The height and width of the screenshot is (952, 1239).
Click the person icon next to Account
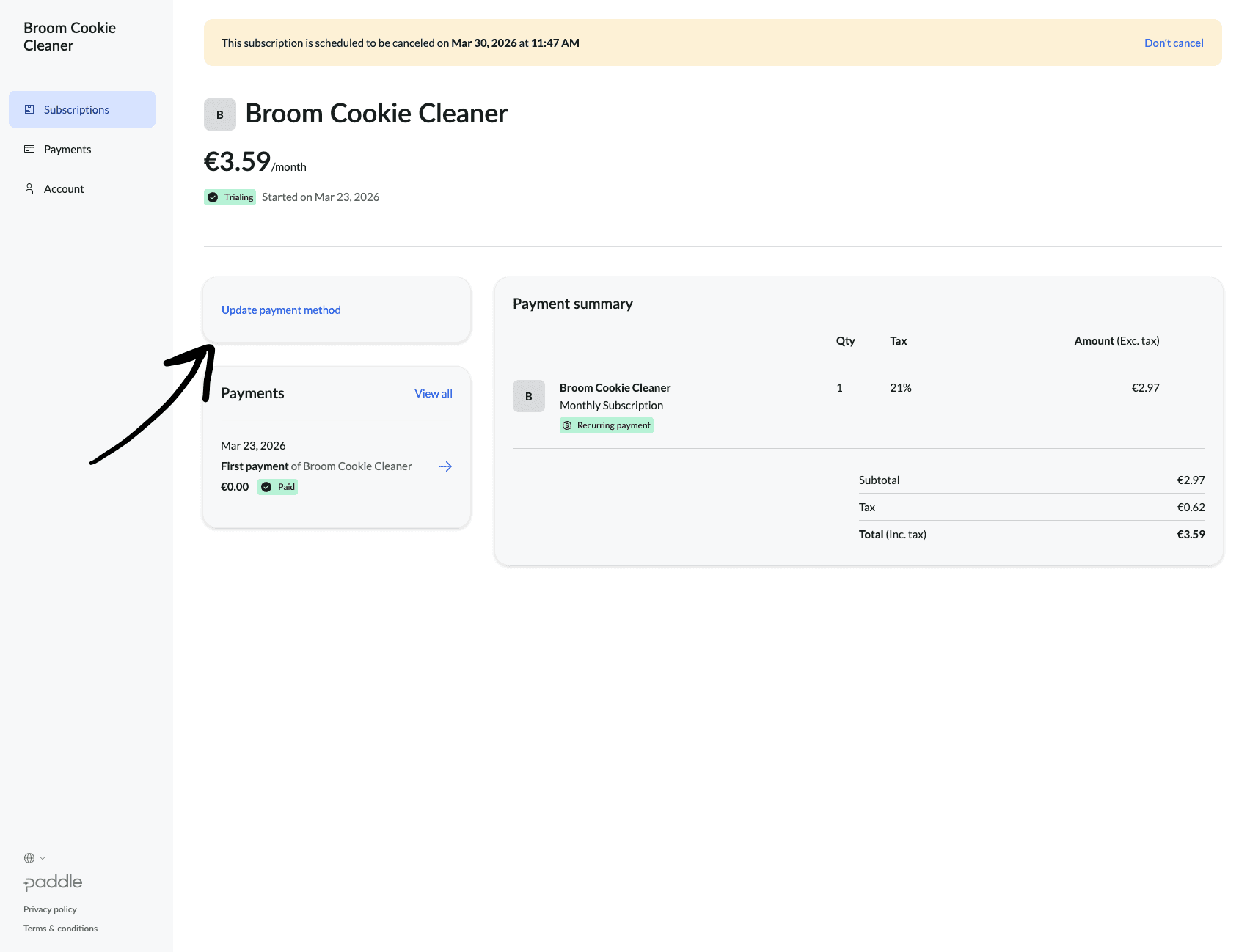pos(29,188)
